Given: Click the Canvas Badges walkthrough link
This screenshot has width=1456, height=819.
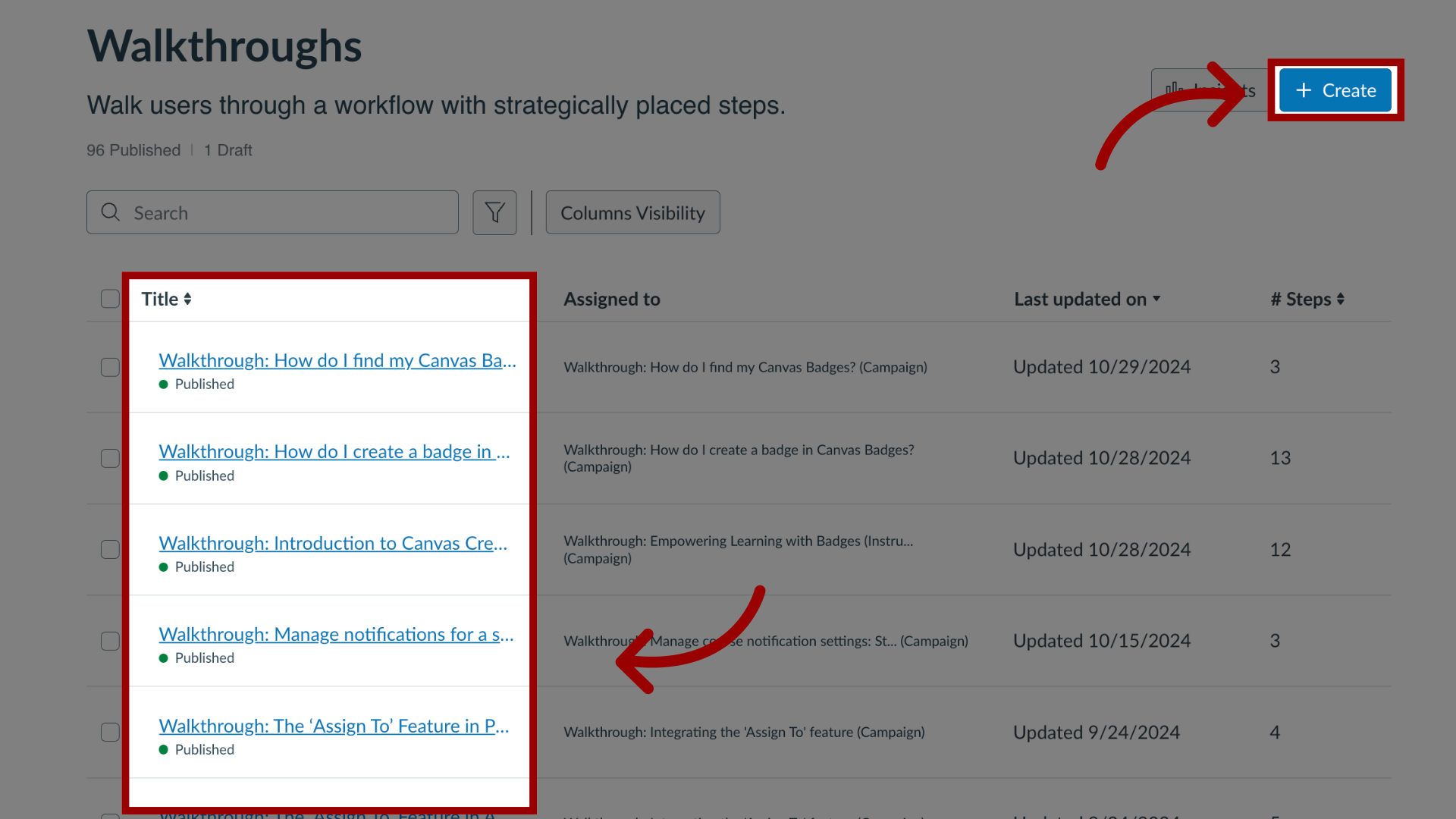Looking at the screenshot, I should coord(337,359).
